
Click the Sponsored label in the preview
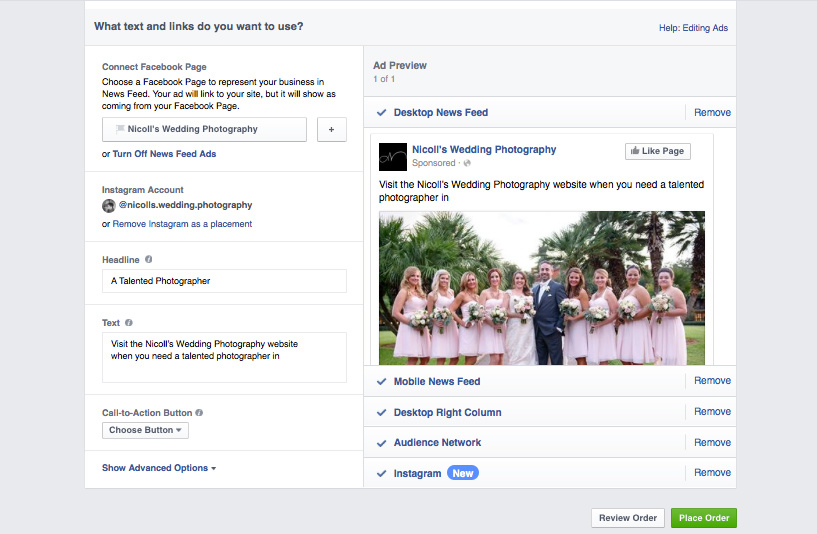[x=434, y=163]
